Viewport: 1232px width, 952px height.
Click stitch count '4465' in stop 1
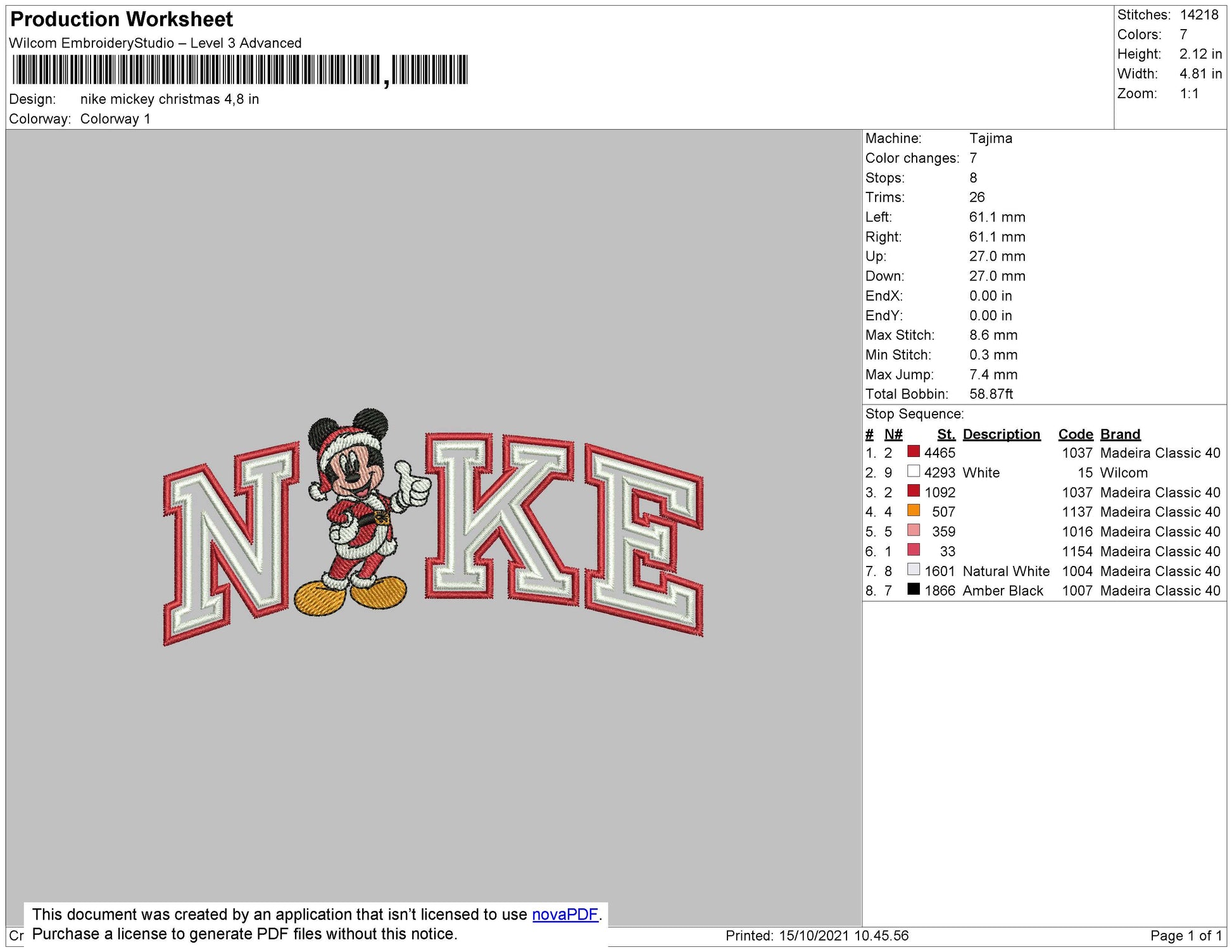click(x=940, y=453)
